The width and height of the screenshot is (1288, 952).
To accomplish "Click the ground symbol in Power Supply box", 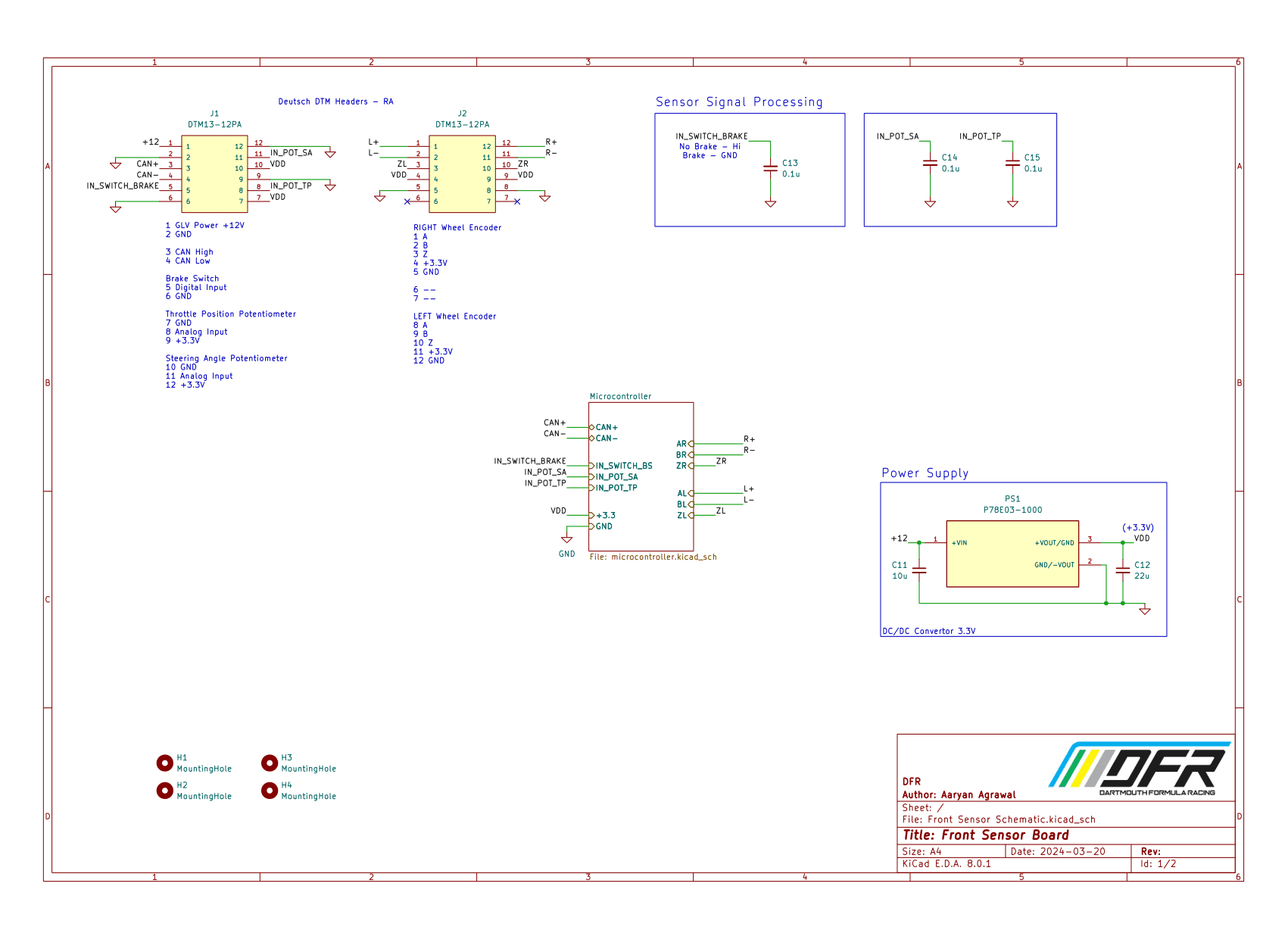I will pos(1145,610).
